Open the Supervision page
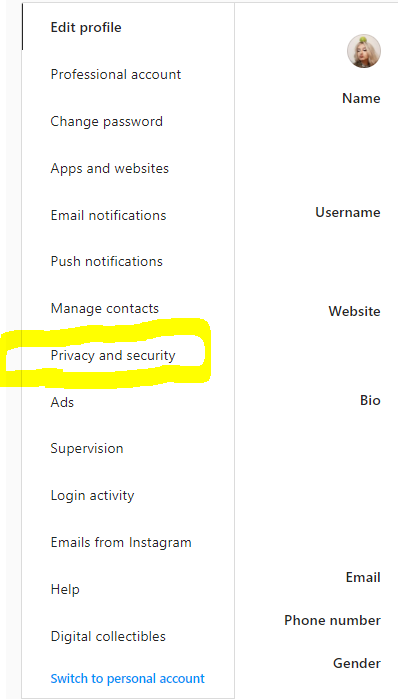 coord(87,448)
